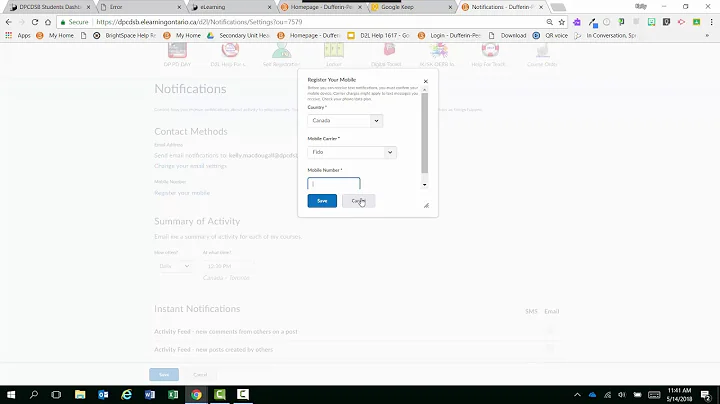Click the browser Home icon

[x=48, y=22]
